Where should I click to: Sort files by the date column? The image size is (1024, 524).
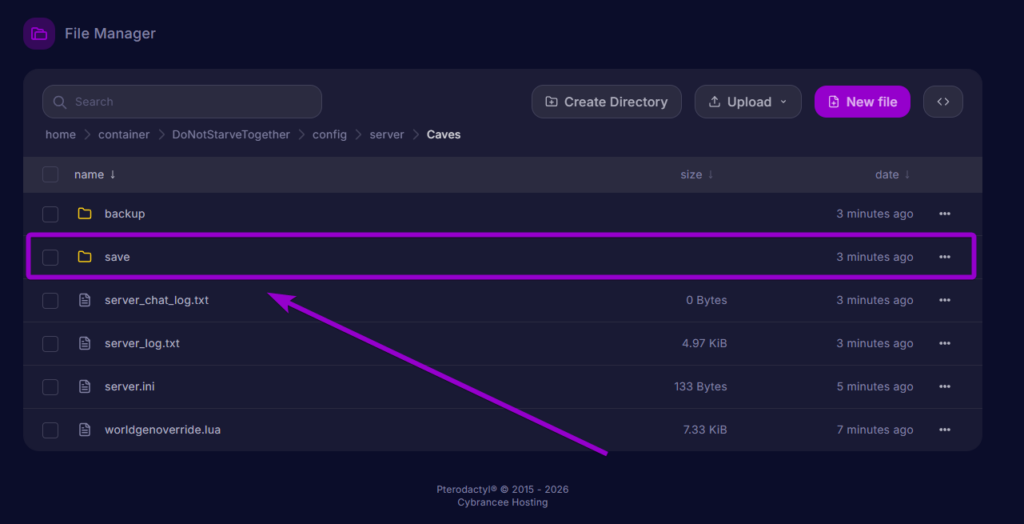892,174
